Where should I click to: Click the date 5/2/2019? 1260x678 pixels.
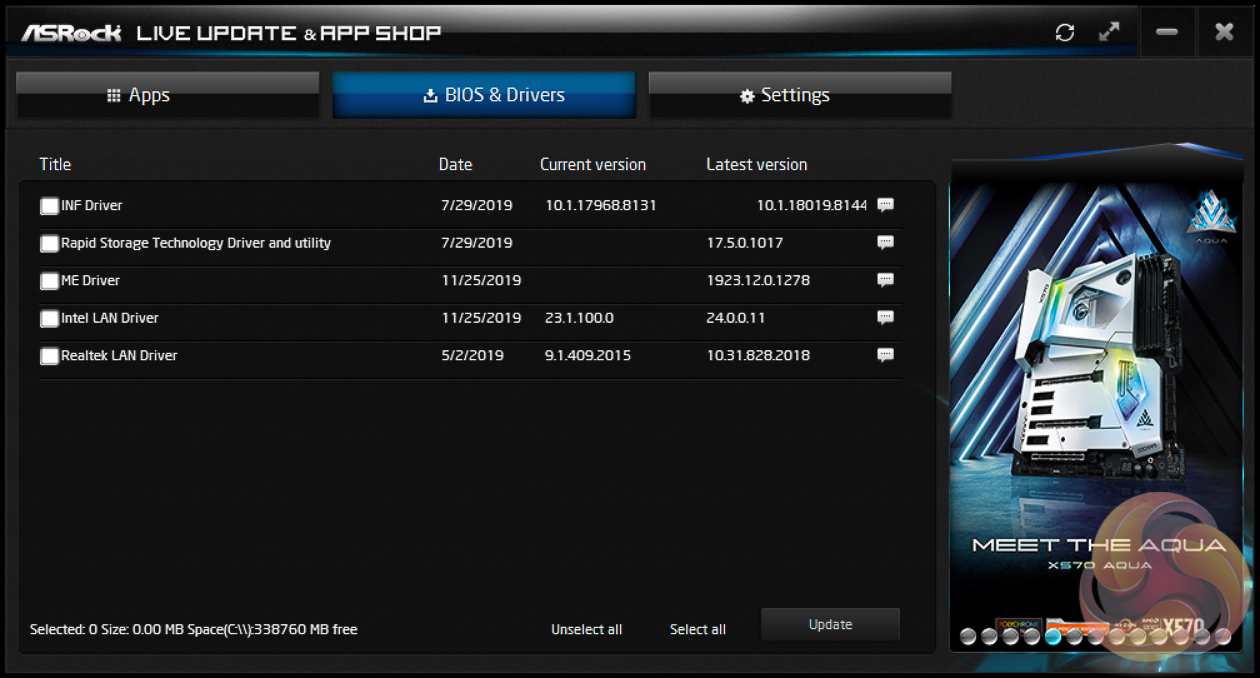coord(472,355)
